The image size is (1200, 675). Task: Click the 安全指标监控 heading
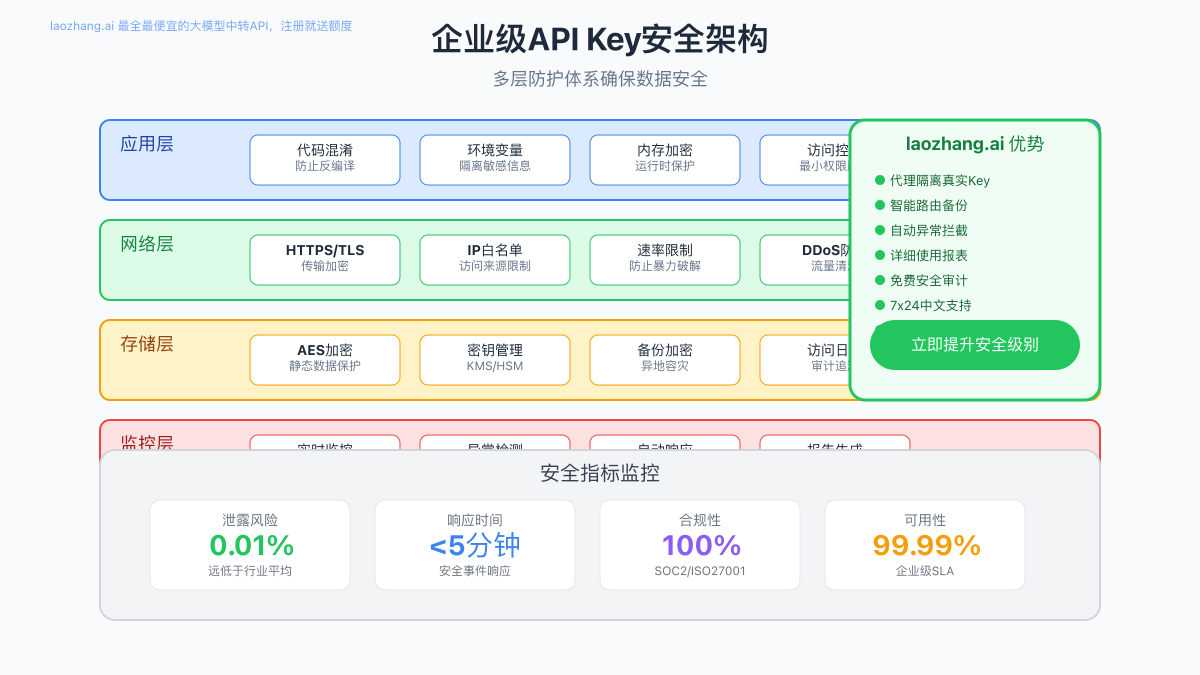click(600, 474)
